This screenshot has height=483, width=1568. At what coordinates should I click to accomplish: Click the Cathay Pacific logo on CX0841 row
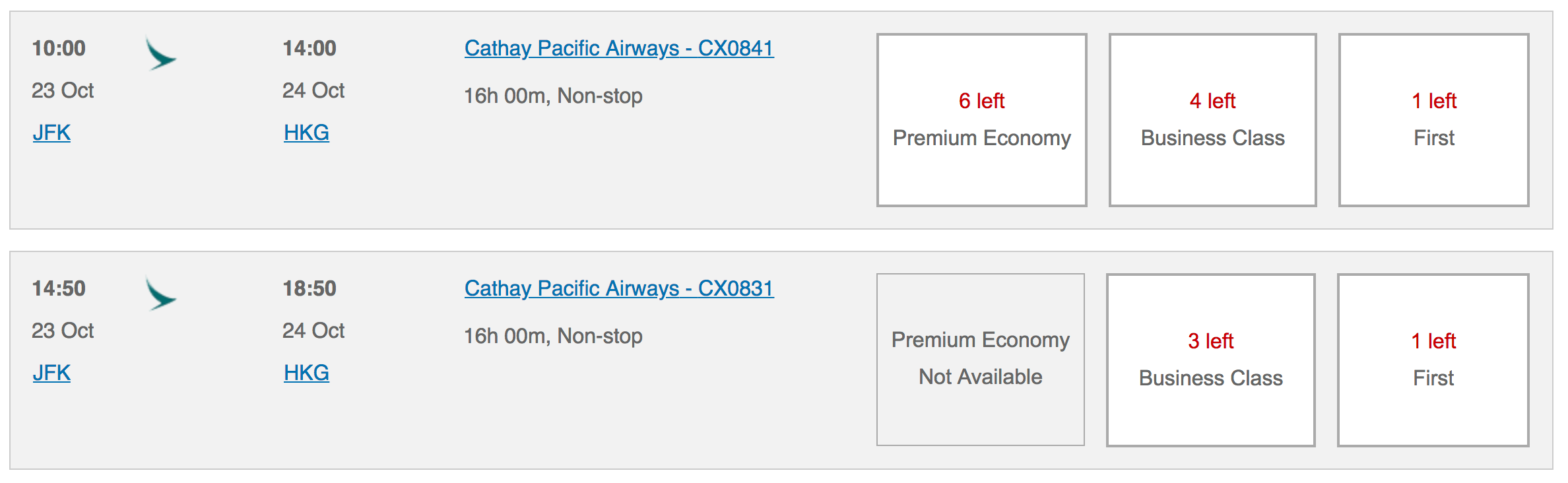(161, 53)
